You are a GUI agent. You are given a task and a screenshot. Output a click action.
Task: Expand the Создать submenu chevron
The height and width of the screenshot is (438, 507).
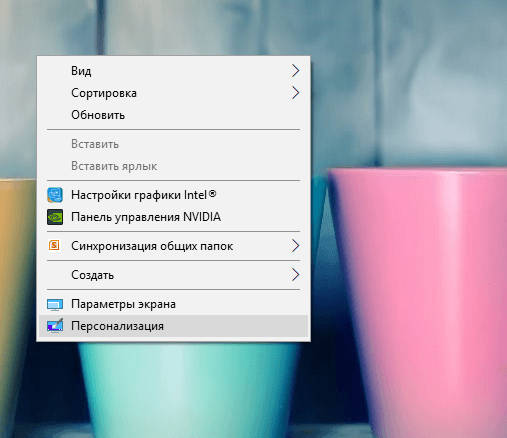click(x=295, y=275)
